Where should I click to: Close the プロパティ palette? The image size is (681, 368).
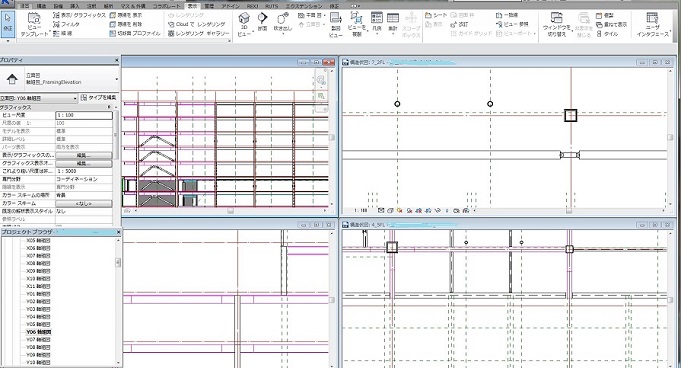116,60
